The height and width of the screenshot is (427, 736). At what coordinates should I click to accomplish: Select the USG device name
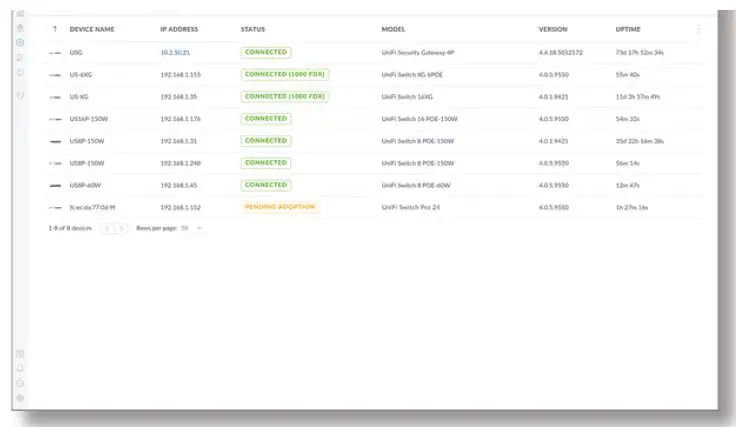pyautogui.click(x=76, y=53)
